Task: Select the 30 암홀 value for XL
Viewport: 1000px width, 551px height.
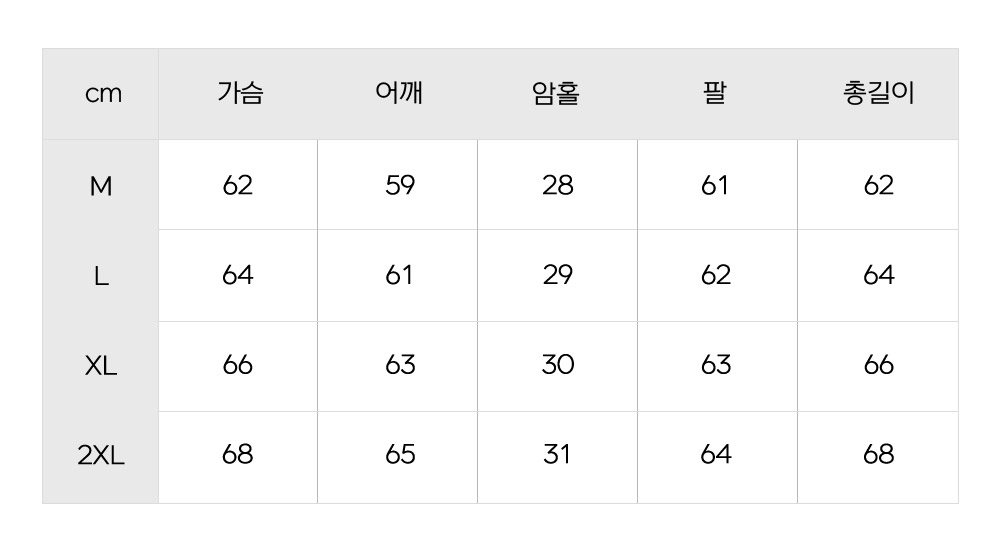Action: click(557, 366)
